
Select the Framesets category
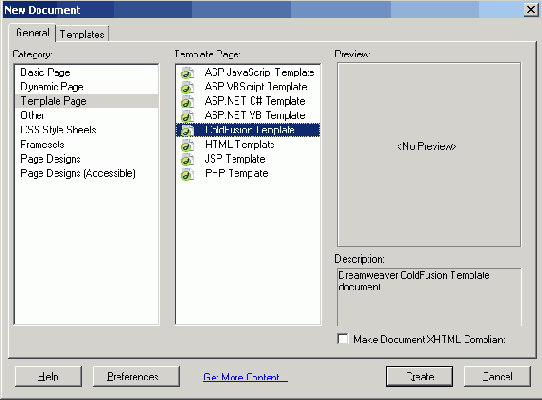[42, 144]
